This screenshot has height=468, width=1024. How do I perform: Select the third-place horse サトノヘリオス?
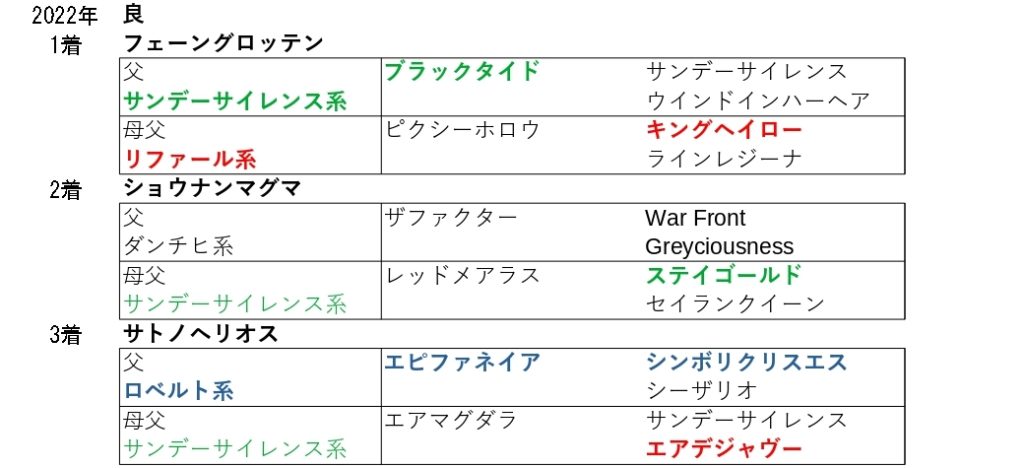pyautogui.click(x=200, y=334)
